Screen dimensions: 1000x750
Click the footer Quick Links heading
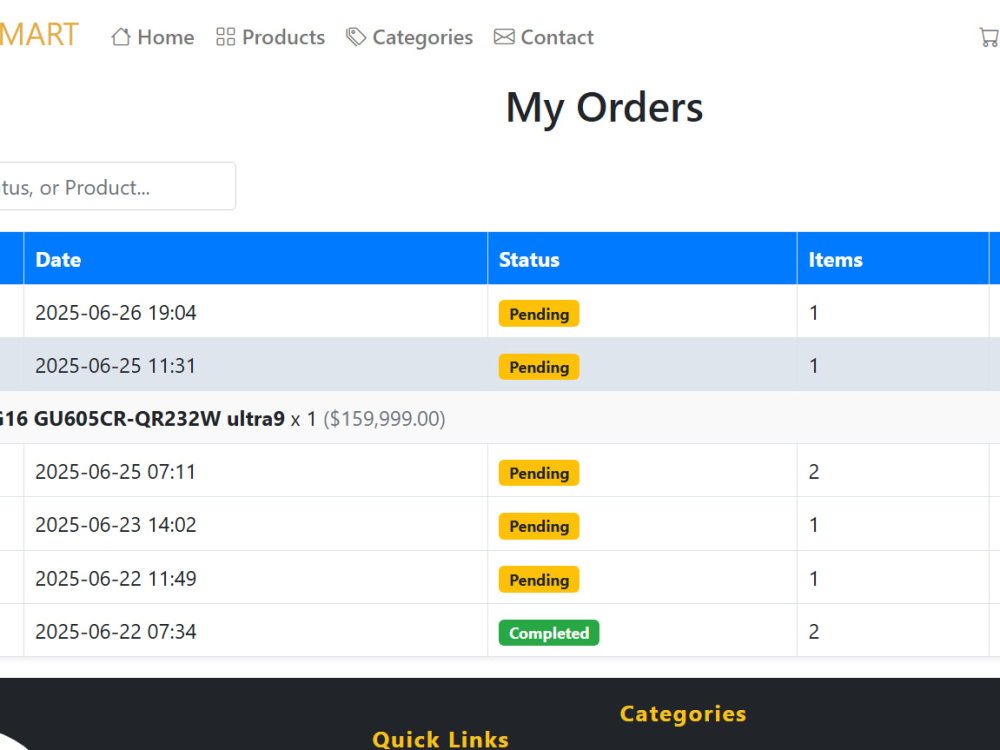pos(441,739)
